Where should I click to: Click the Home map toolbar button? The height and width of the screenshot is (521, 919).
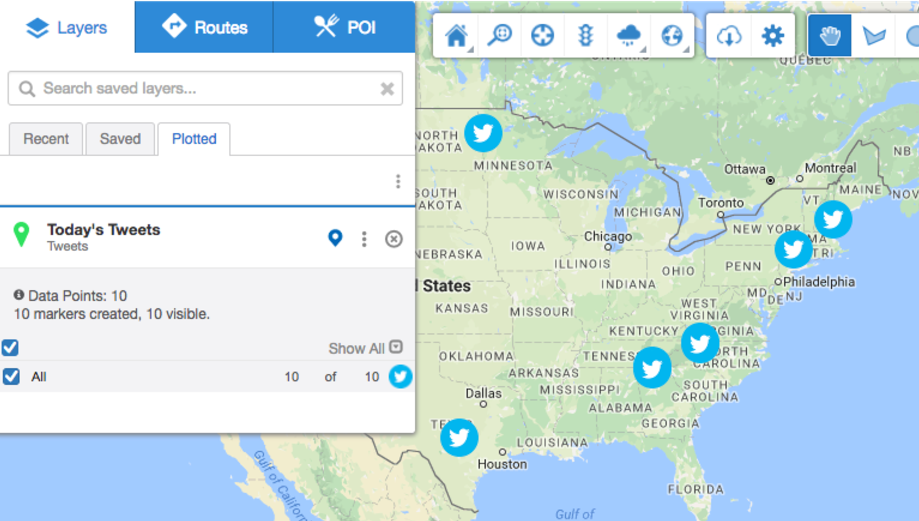pyautogui.click(x=457, y=36)
